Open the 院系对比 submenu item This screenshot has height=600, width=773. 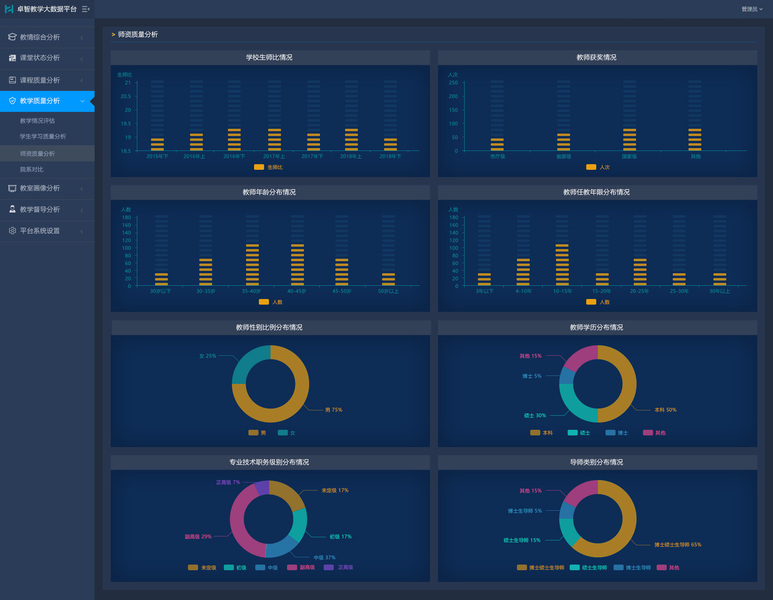click(32, 169)
